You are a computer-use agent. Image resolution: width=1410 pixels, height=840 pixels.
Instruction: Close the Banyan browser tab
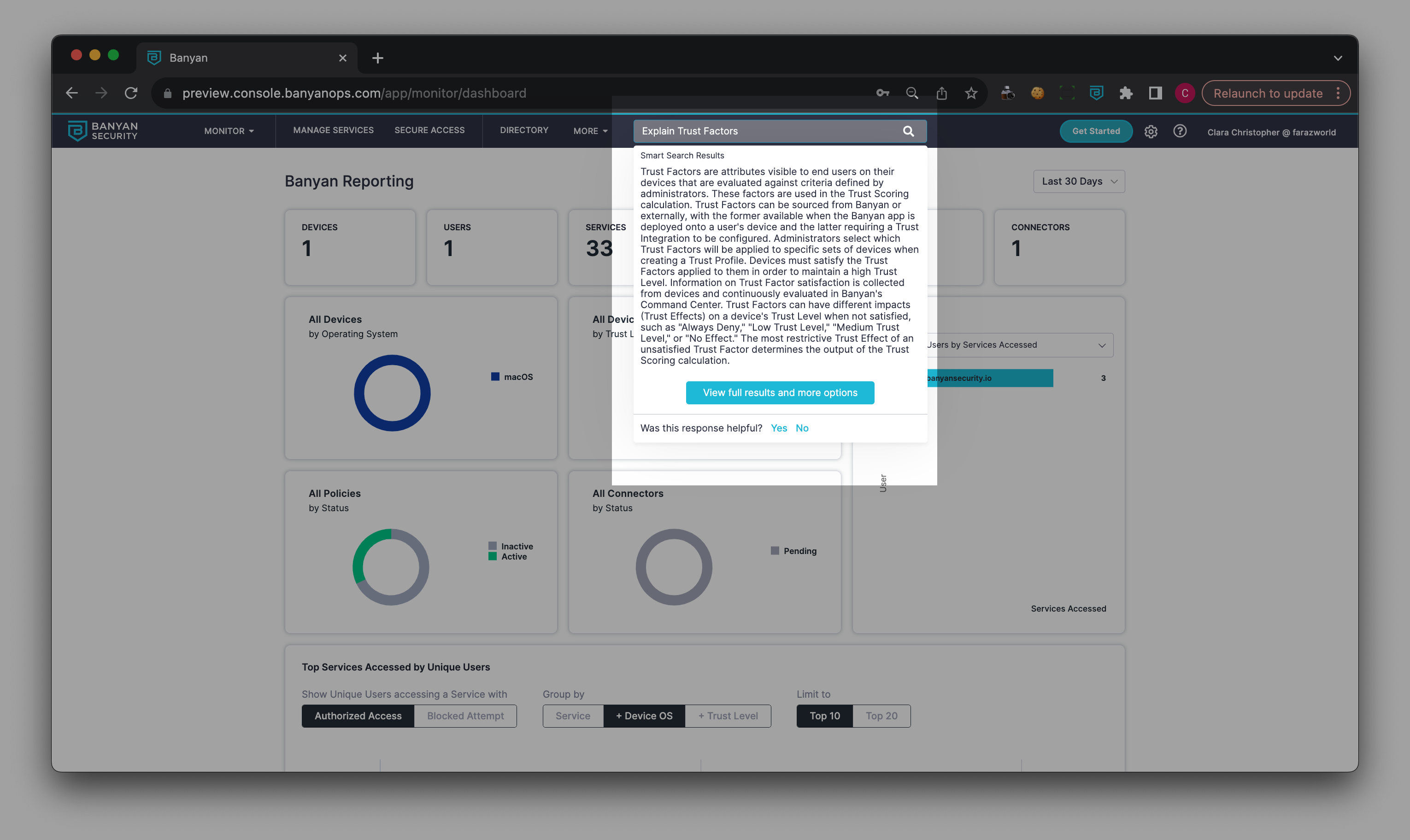342,58
